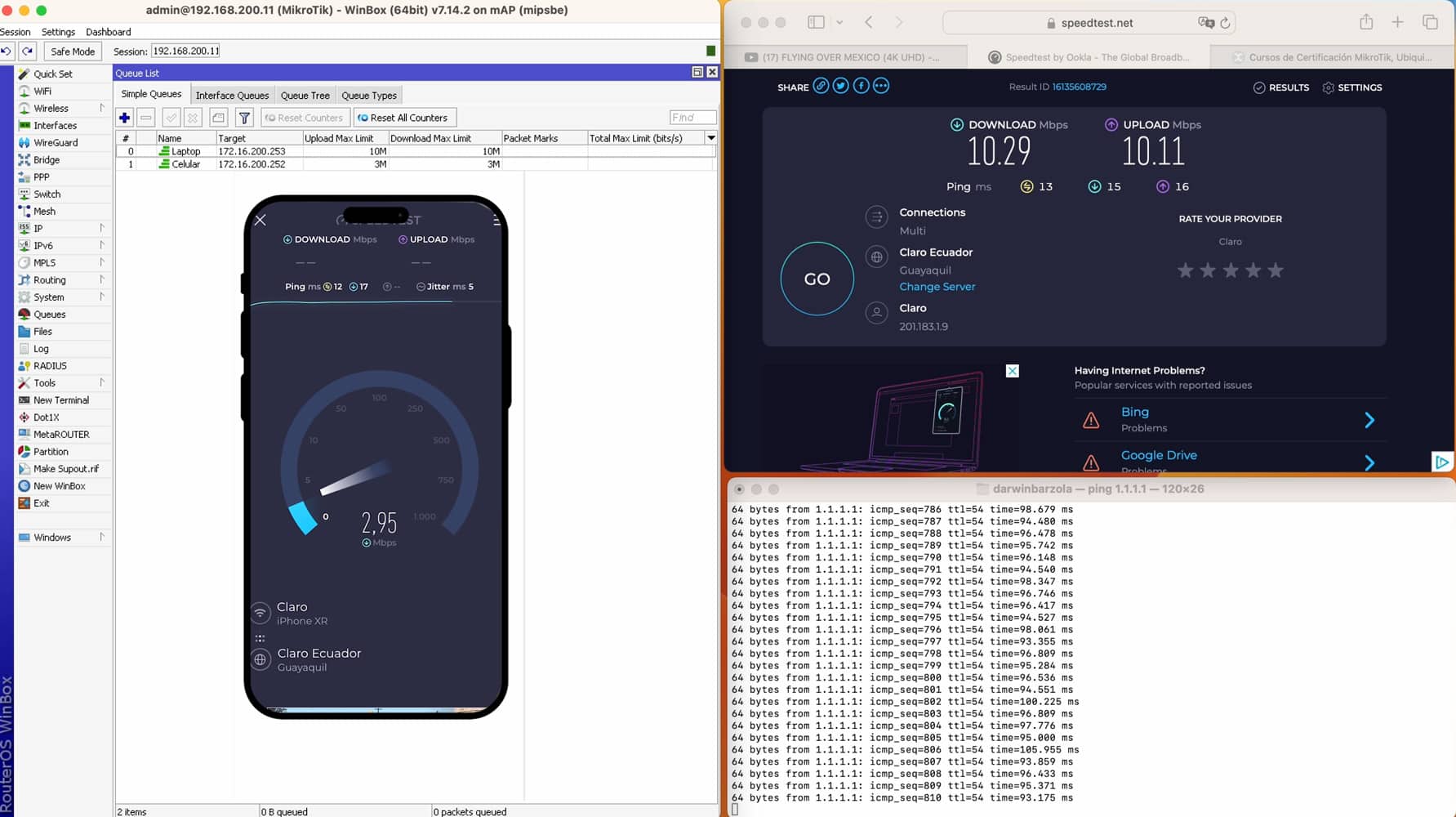
Task: Open WireGuard from the sidebar
Action: [56, 143]
